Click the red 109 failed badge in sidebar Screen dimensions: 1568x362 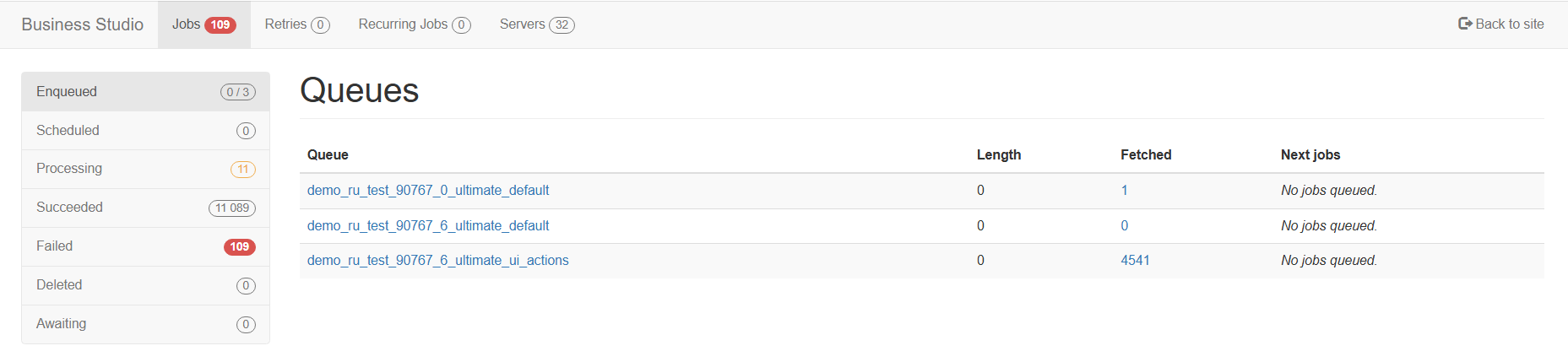[x=239, y=247]
